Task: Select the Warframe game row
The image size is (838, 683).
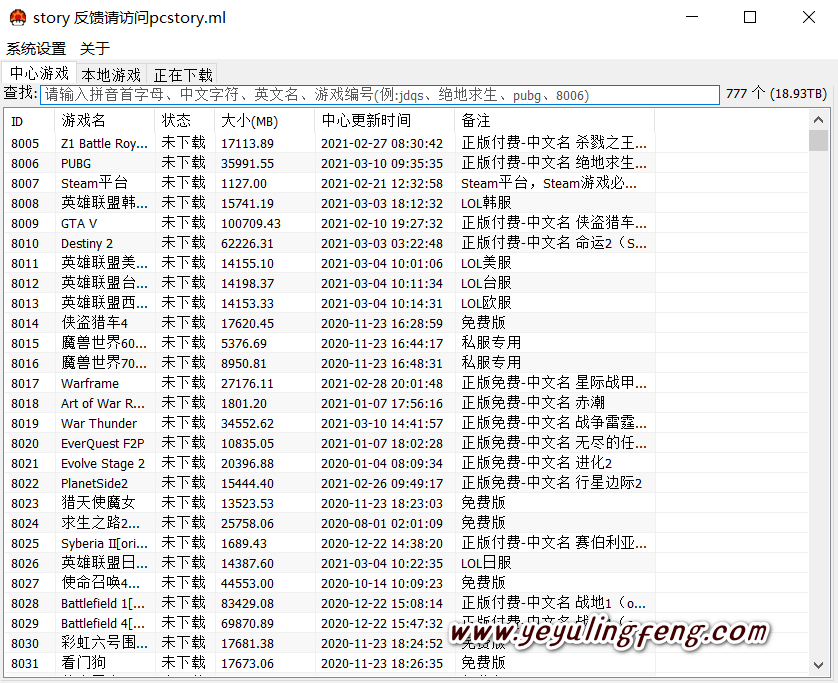Action: pos(406,383)
